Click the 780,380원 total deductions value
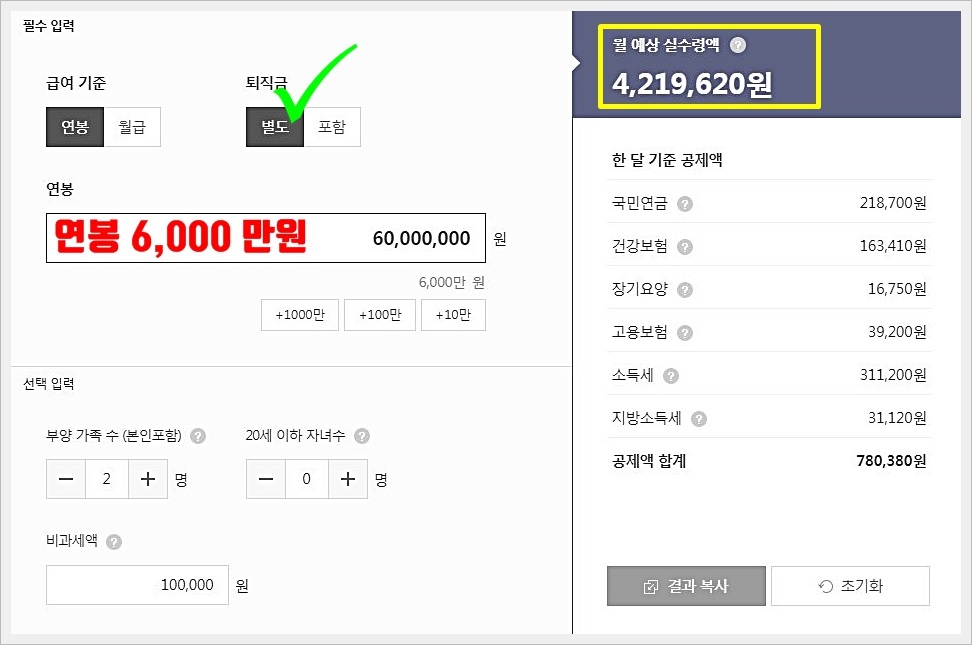The height and width of the screenshot is (645, 972). pyautogui.click(x=891, y=461)
